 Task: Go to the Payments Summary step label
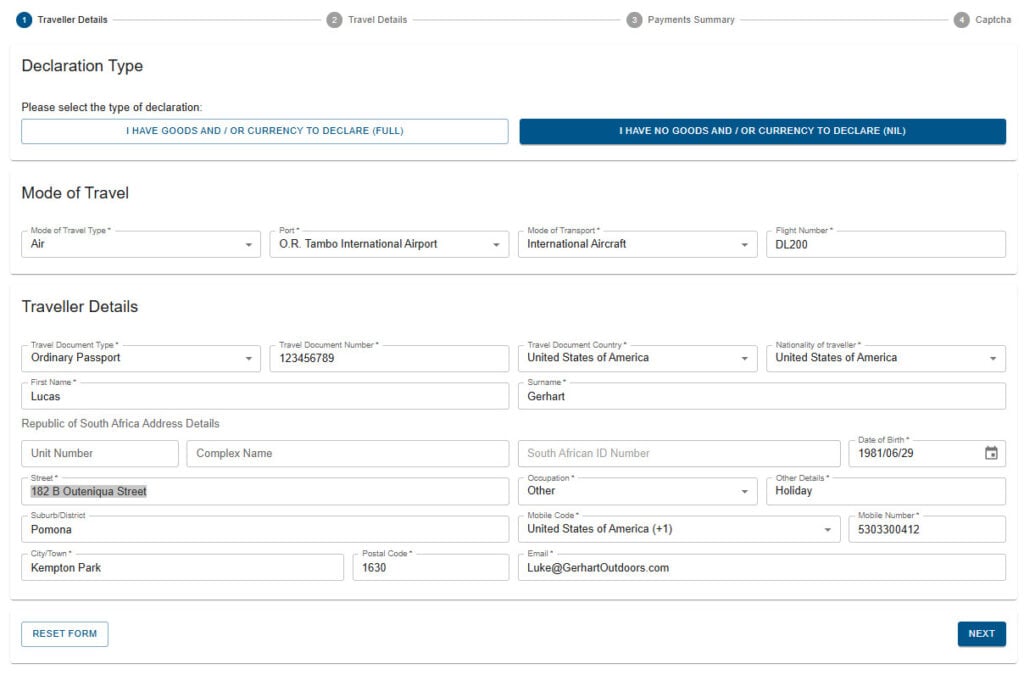coord(691,20)
